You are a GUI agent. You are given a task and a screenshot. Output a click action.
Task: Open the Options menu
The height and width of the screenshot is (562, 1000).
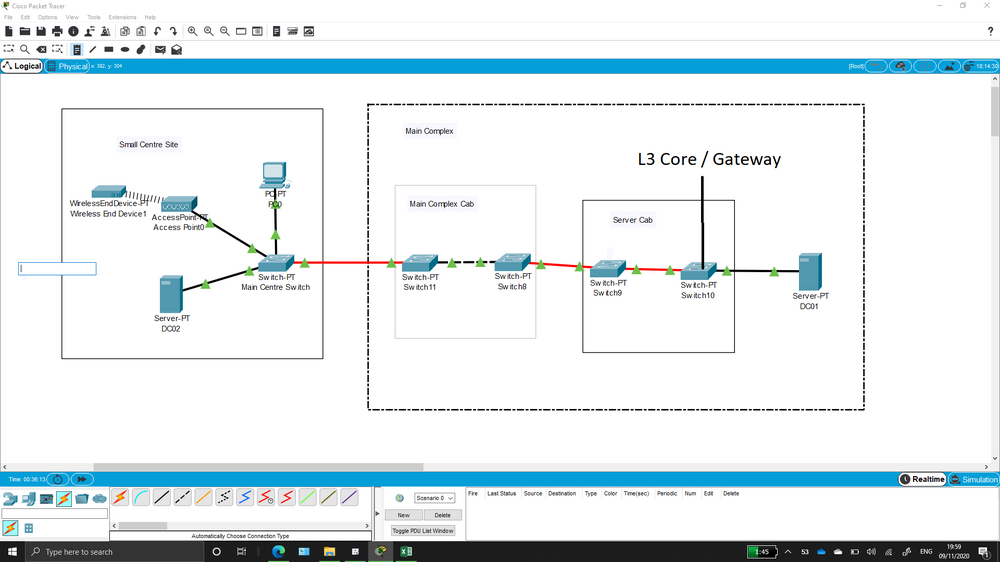click(47, 17)
